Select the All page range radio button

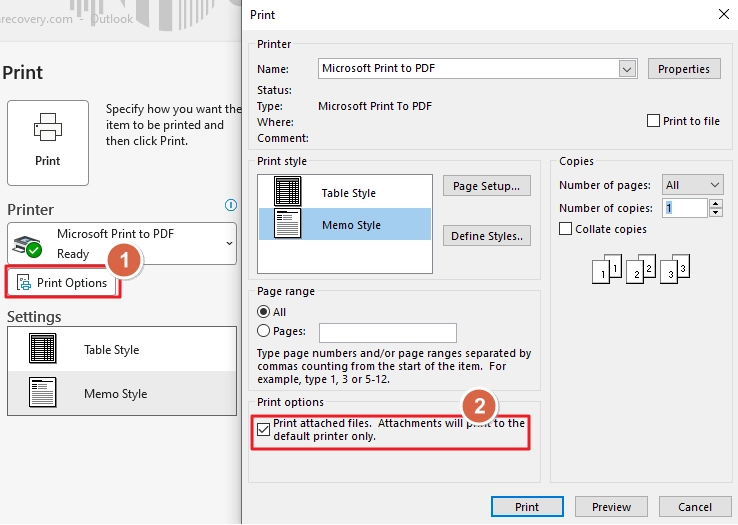(264, 312)
